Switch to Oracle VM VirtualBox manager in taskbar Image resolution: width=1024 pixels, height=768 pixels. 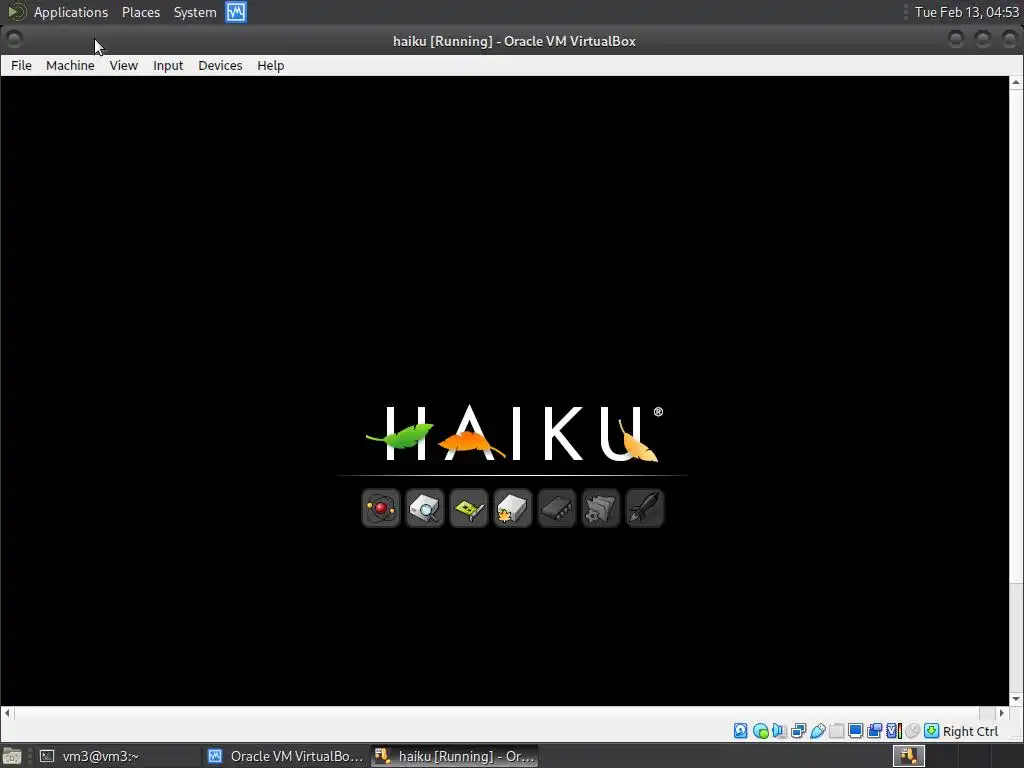(x=285, y=756)
